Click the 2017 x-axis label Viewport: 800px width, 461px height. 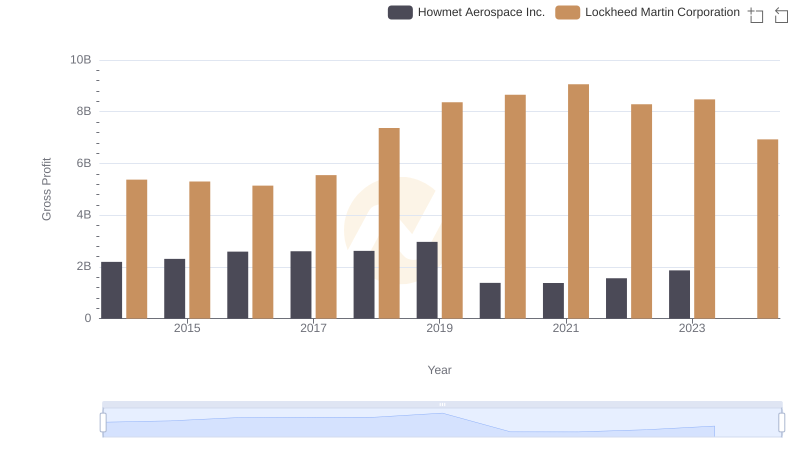(313, 328)
